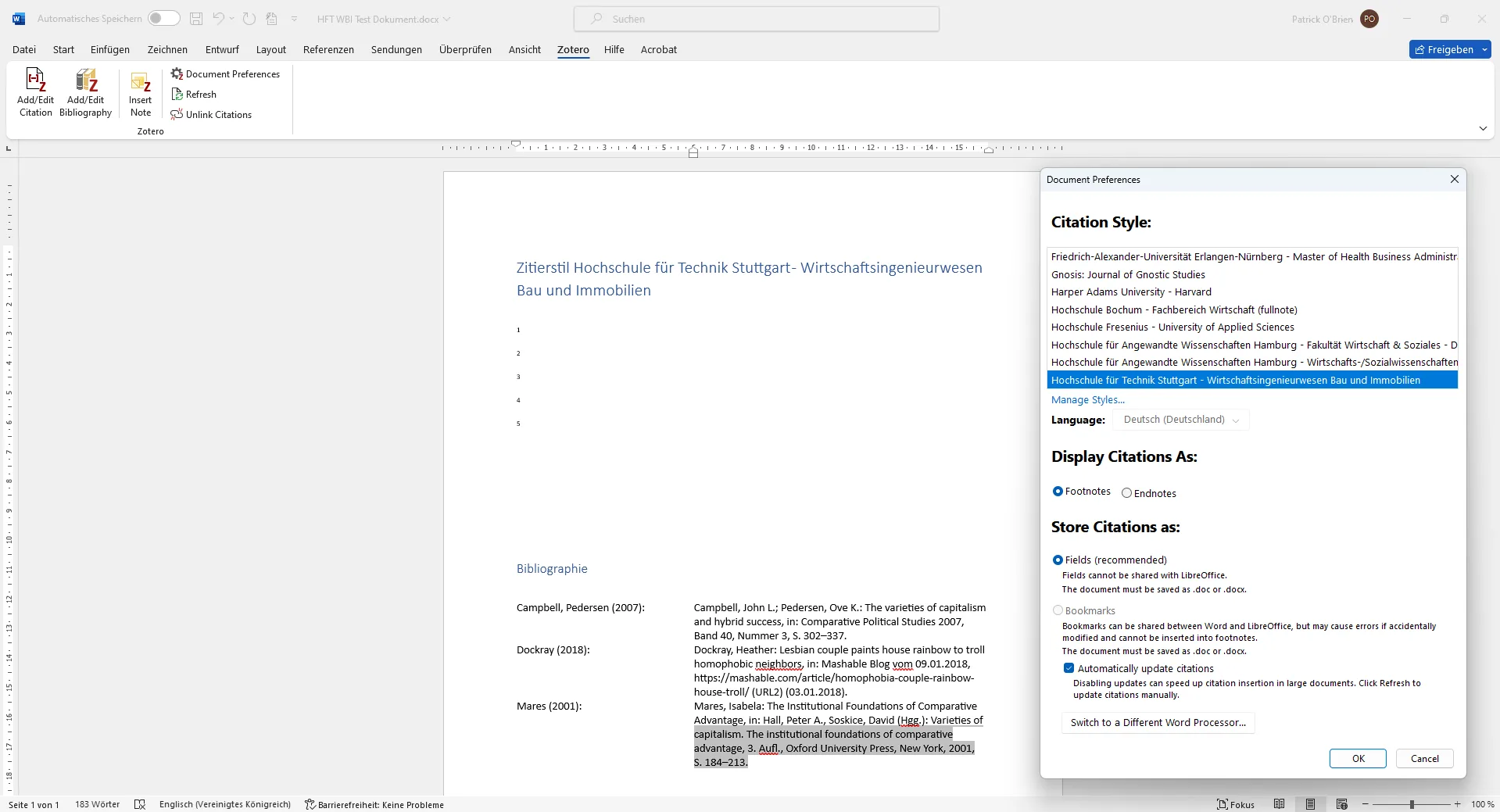Switch to the Einfügen tab
Screen dimensions: 1500x812
pyautogui.click(x=110, y=49)
